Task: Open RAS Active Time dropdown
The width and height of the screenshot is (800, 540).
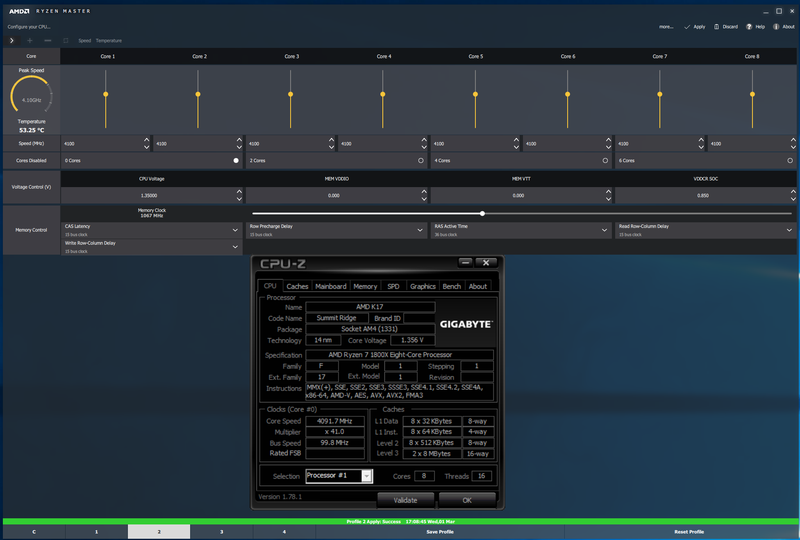Action: point(521,230)
